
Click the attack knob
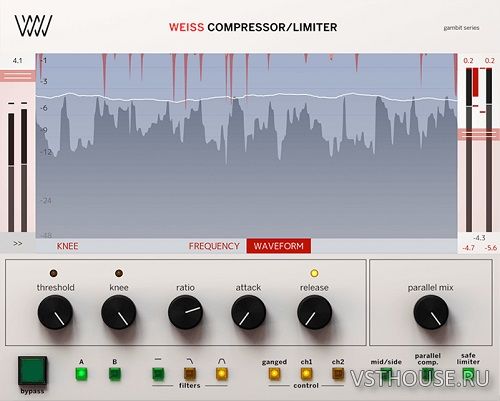point(248,312)
